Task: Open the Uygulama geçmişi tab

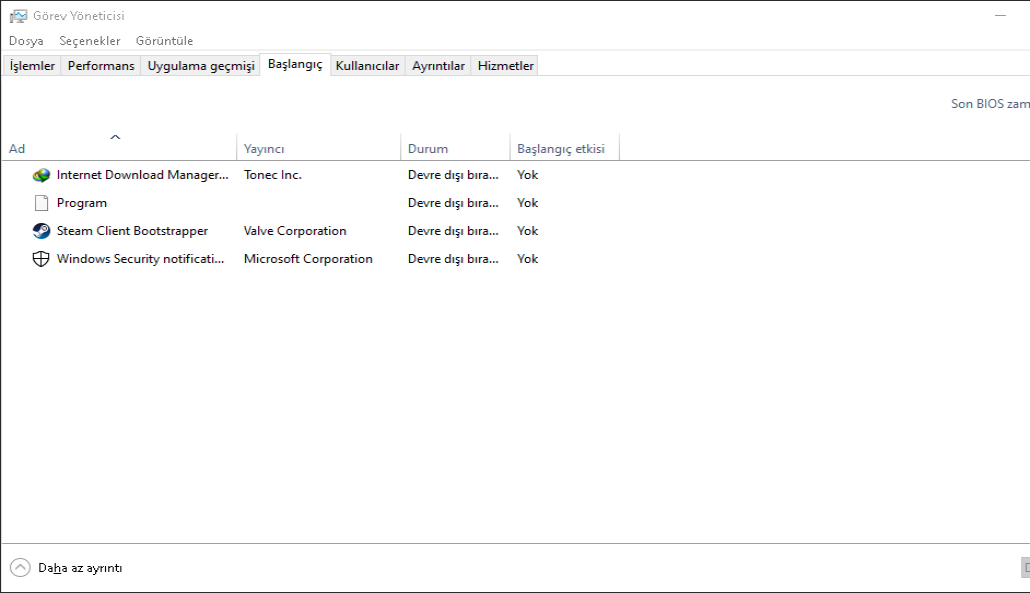Action: pyautogui.click(x=201, y=66)
